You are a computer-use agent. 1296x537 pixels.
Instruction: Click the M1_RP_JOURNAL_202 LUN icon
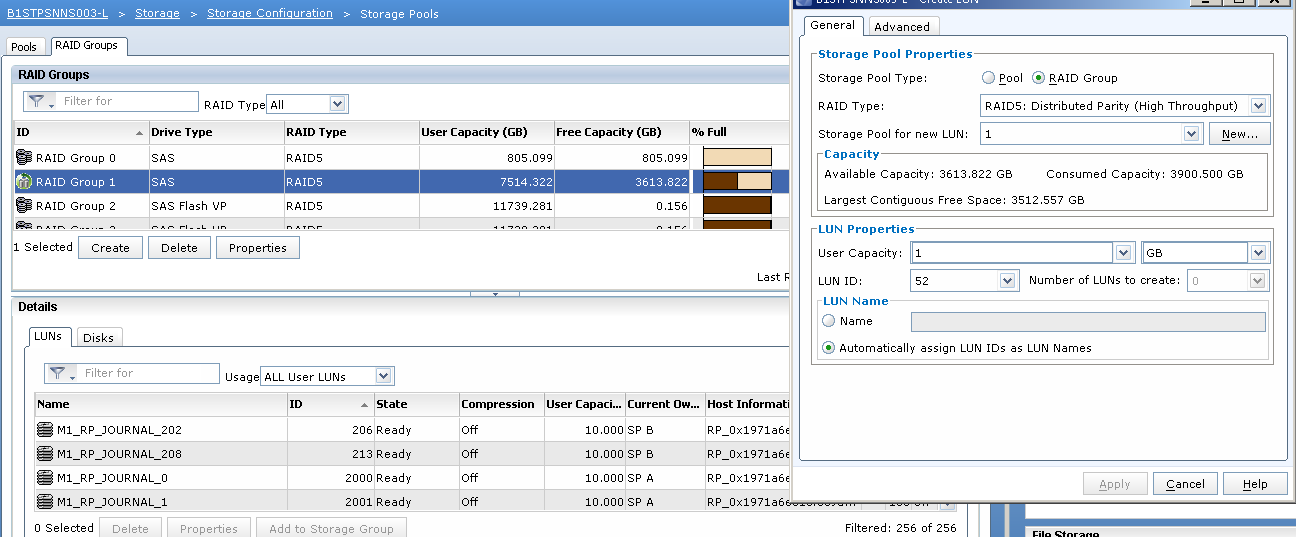(45, 430)
